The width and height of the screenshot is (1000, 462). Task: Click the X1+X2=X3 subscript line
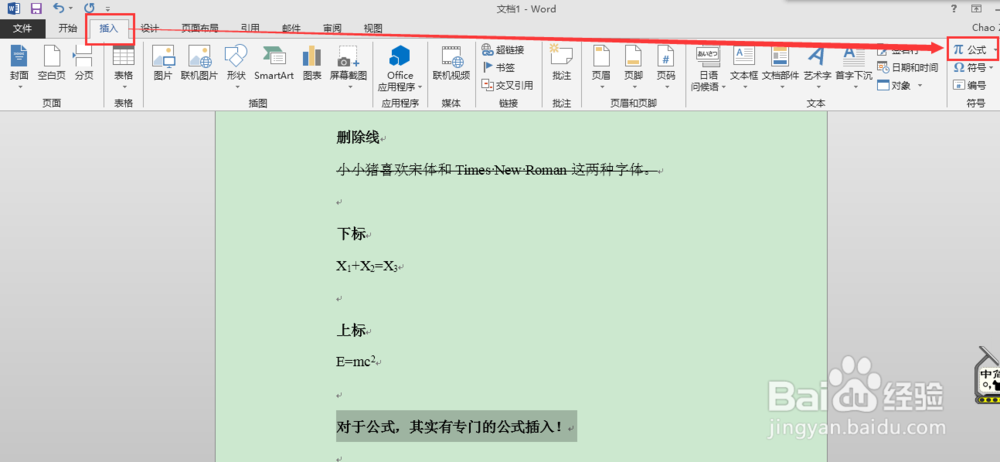(x=367, y=267)
